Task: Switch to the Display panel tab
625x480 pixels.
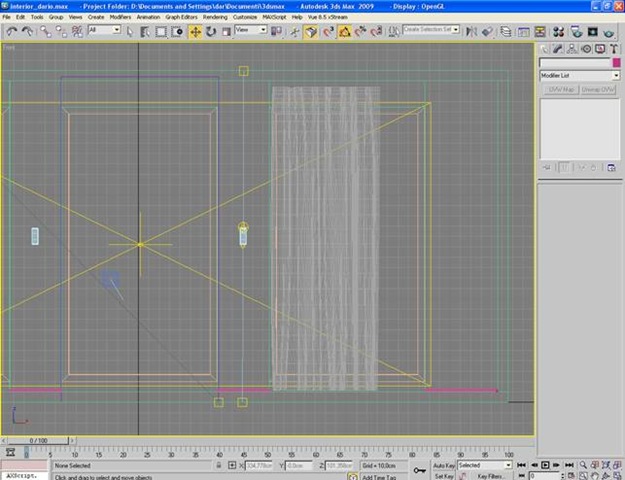Action: (600, 49)
